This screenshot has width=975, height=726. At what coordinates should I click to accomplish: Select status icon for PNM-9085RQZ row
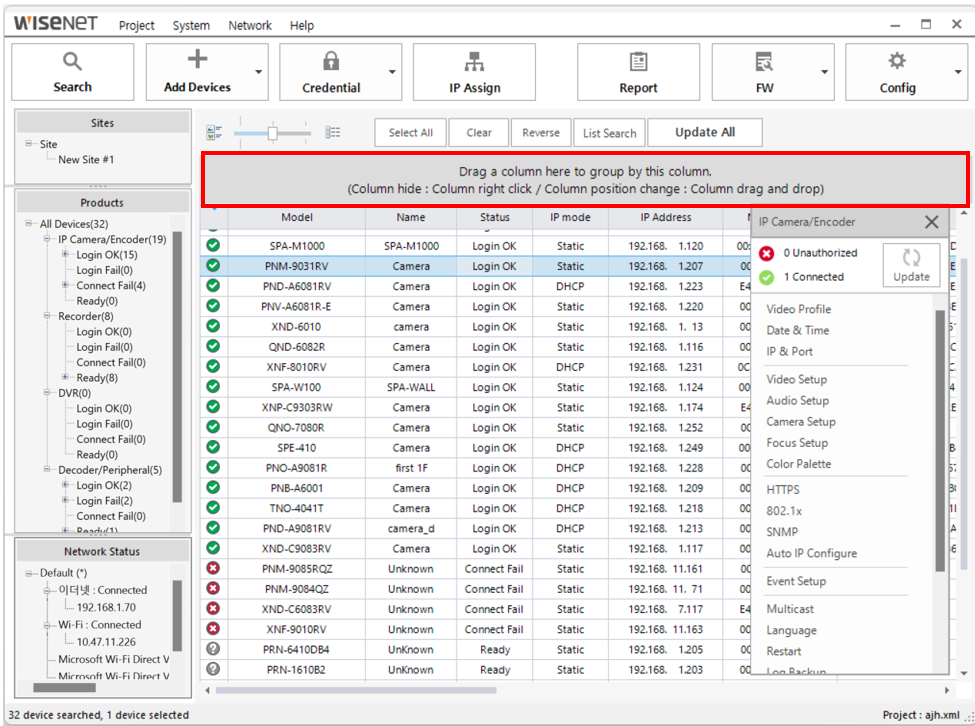point(213,569)
